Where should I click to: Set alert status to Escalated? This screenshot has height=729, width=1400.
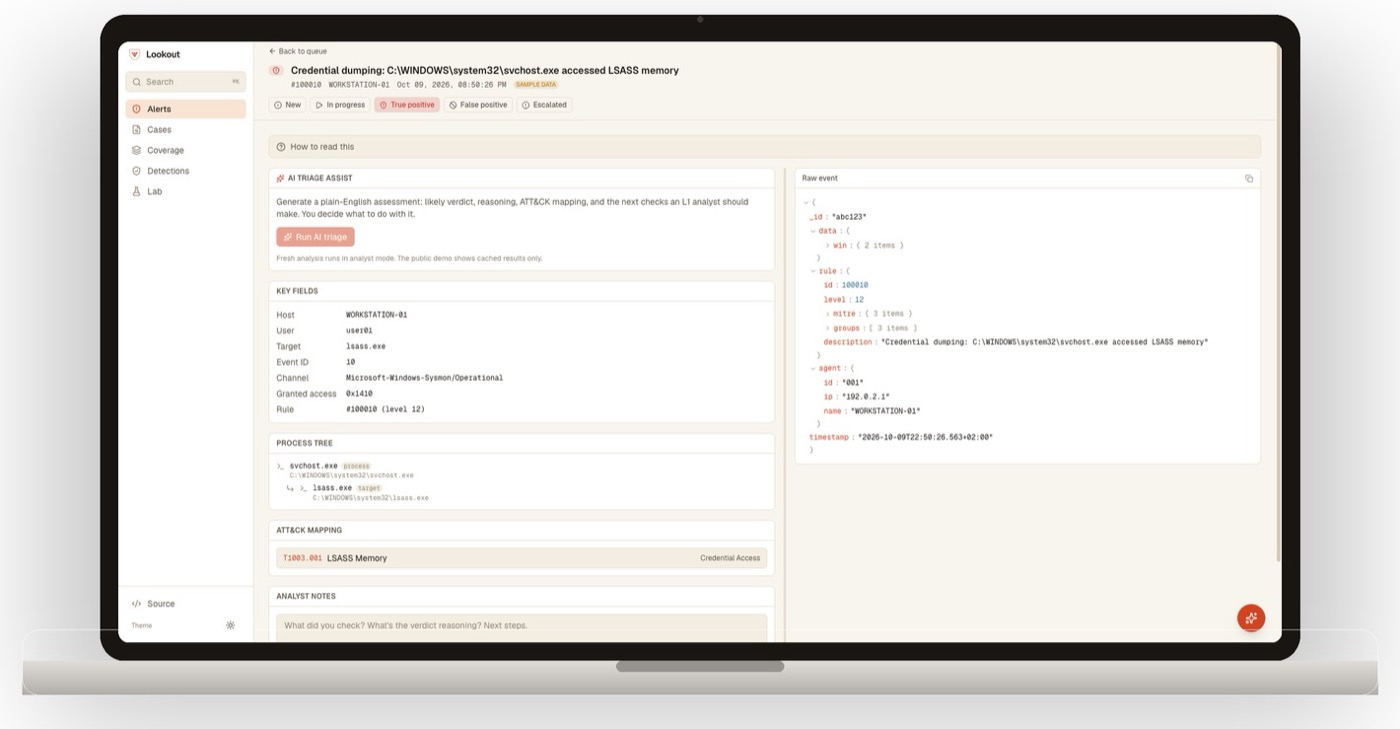pyautogui.click(x=544, y=105)
